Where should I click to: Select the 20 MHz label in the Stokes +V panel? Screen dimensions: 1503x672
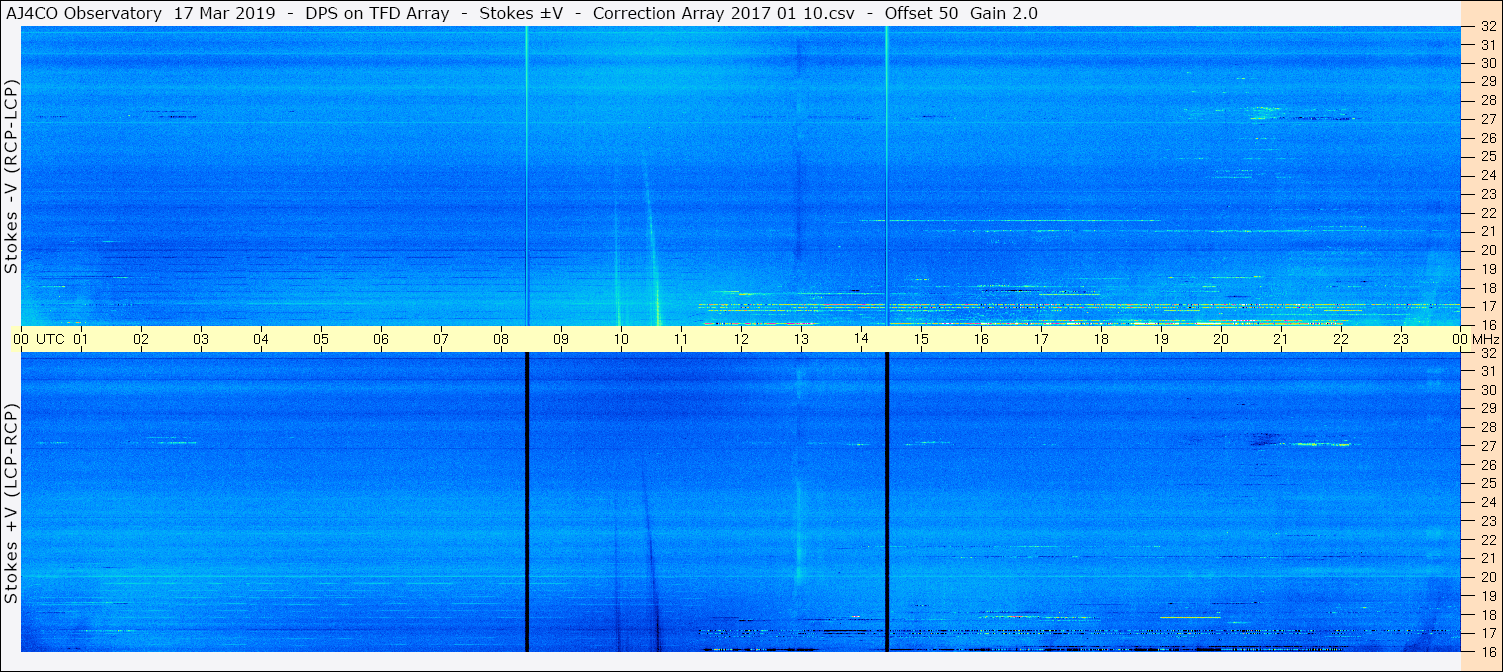click(1488, 577)
